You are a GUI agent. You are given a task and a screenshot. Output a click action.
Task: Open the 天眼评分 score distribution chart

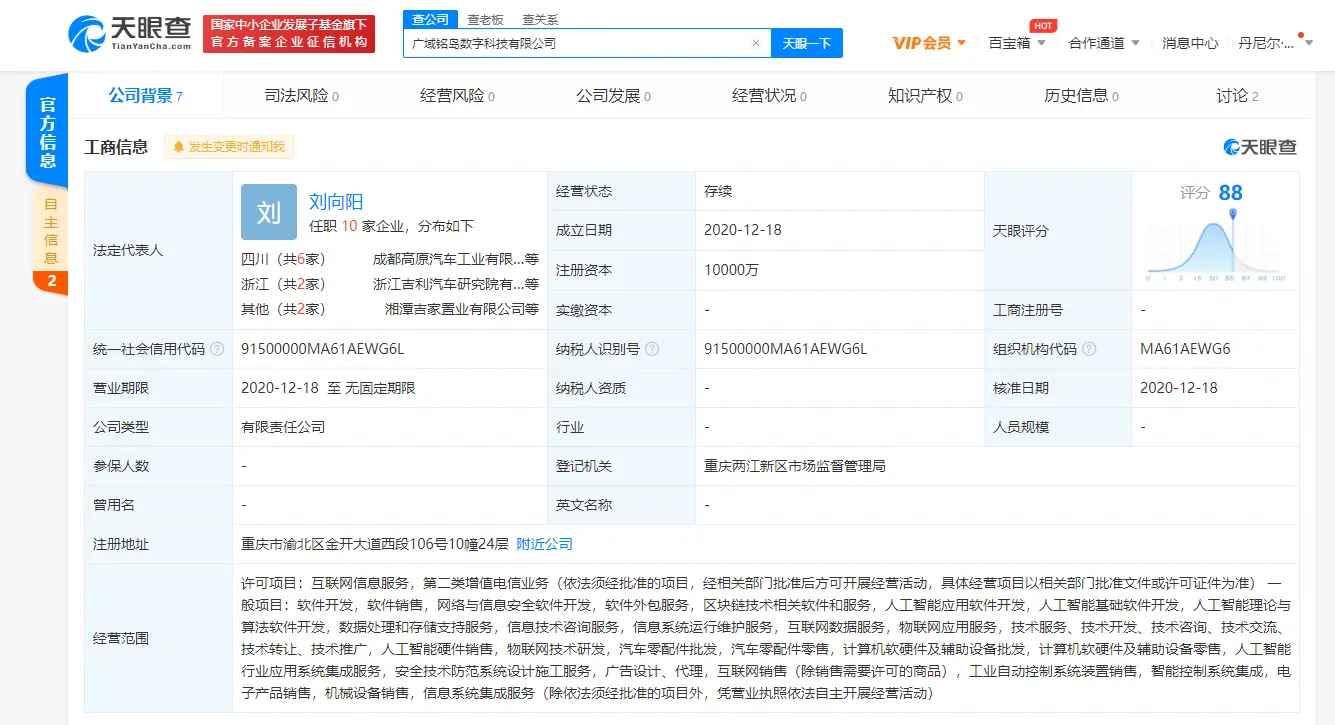pyautogui.click(x=1216, y=247)
